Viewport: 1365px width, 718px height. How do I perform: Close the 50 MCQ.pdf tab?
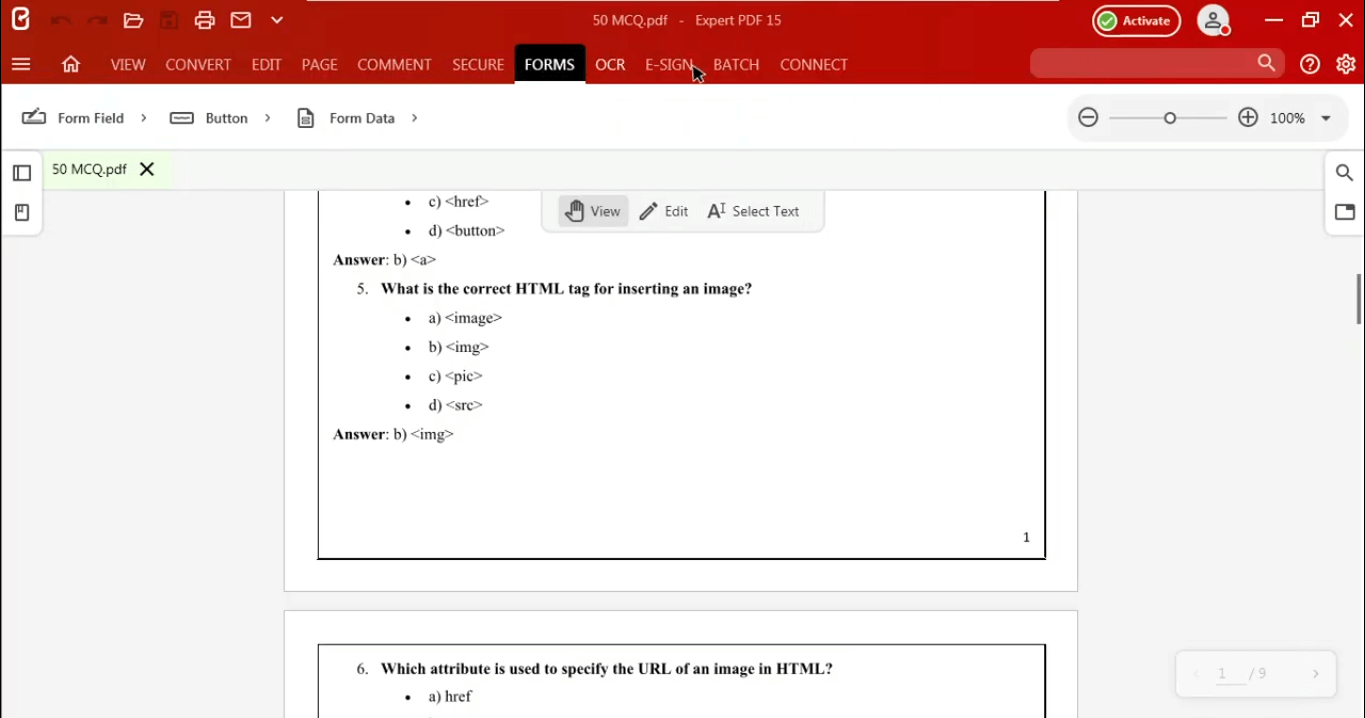click(x=147, y=169)
